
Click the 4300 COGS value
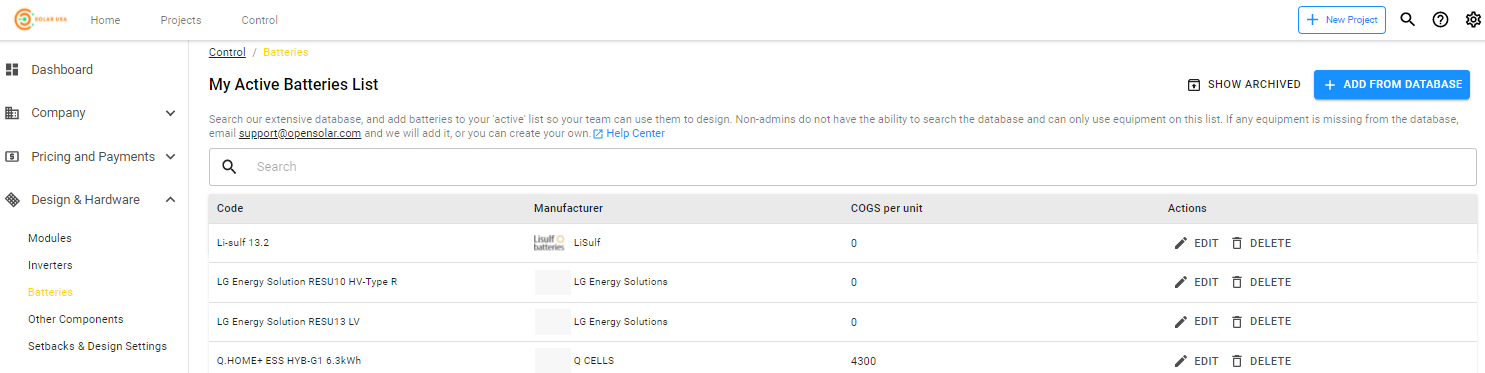(863, 361)
